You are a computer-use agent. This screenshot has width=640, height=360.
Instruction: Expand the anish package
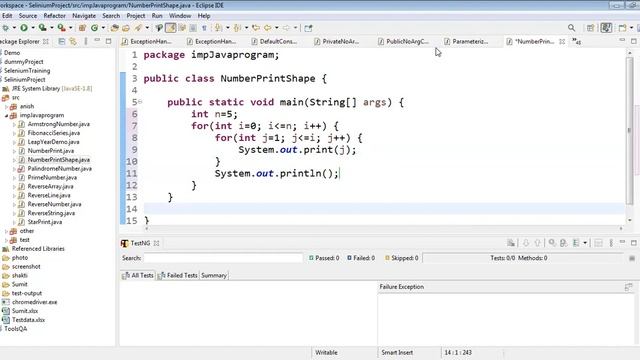coord(7,107)
